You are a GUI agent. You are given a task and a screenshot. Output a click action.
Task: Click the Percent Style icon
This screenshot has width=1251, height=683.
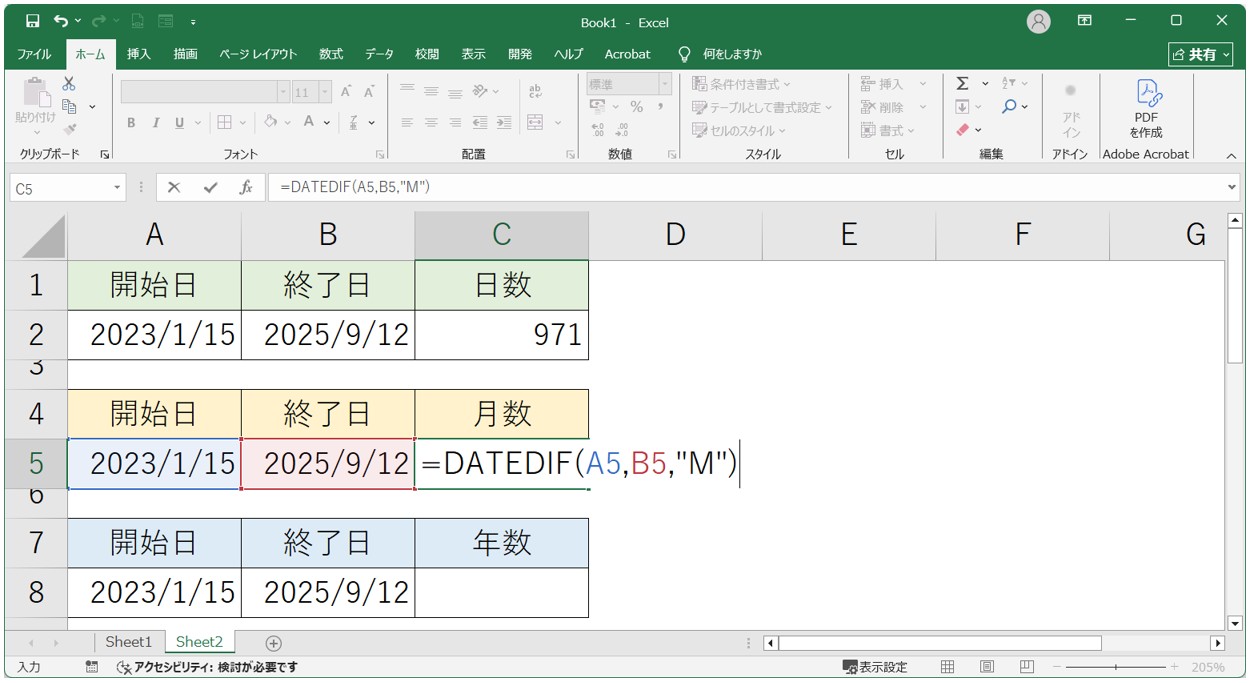(636, 107)
